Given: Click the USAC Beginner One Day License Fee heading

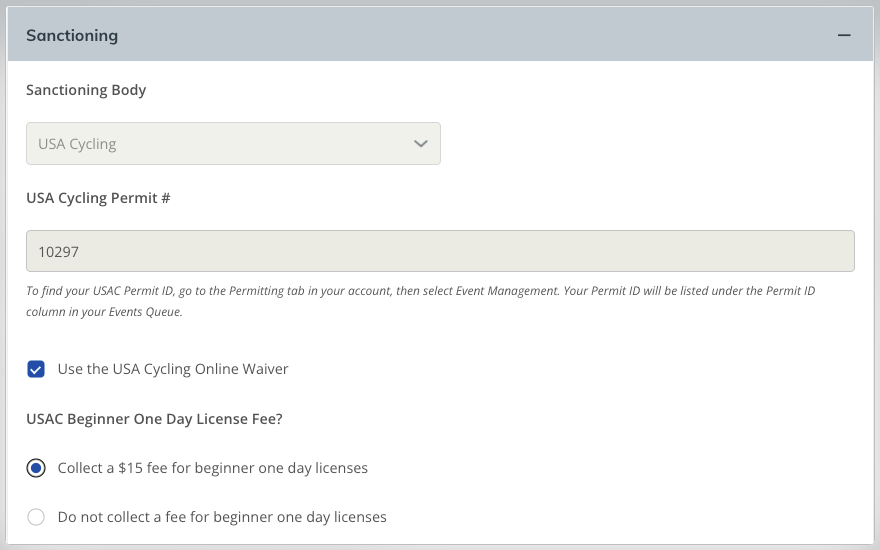Looking at the screenshot, I should tap(154, 419).
